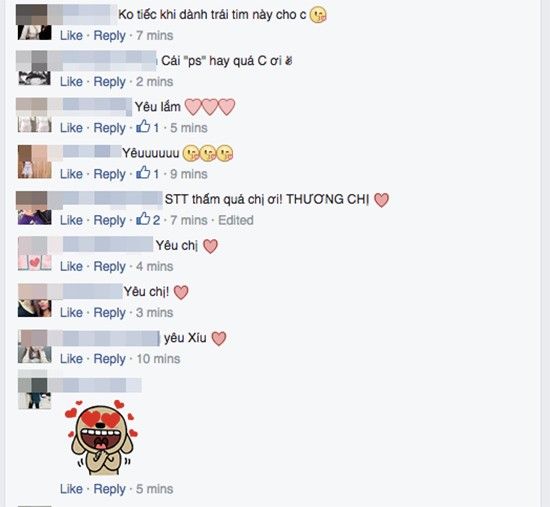Like the "yêu Xíu" comment
Screen dimensions: 550x507
pyautogui.click(x=71, y=359)
